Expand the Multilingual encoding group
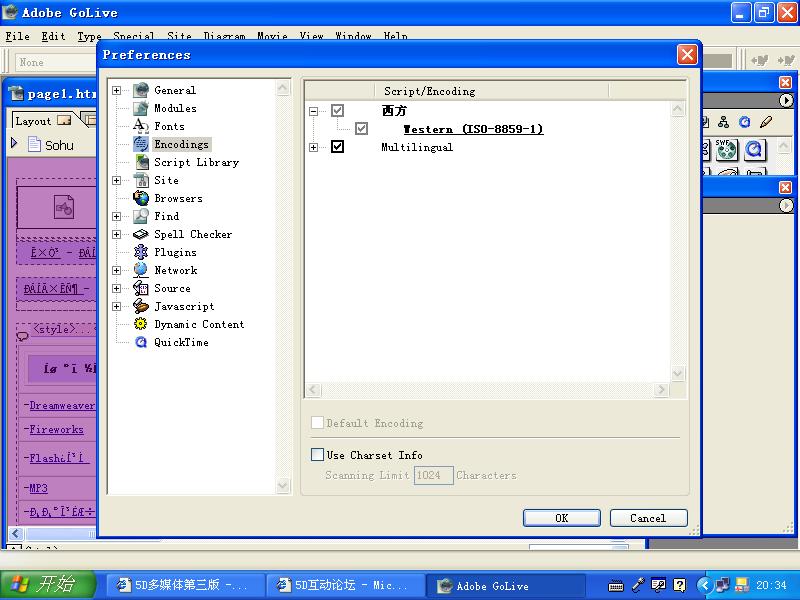Screen dimensions: 800x600 pos(314,147)
